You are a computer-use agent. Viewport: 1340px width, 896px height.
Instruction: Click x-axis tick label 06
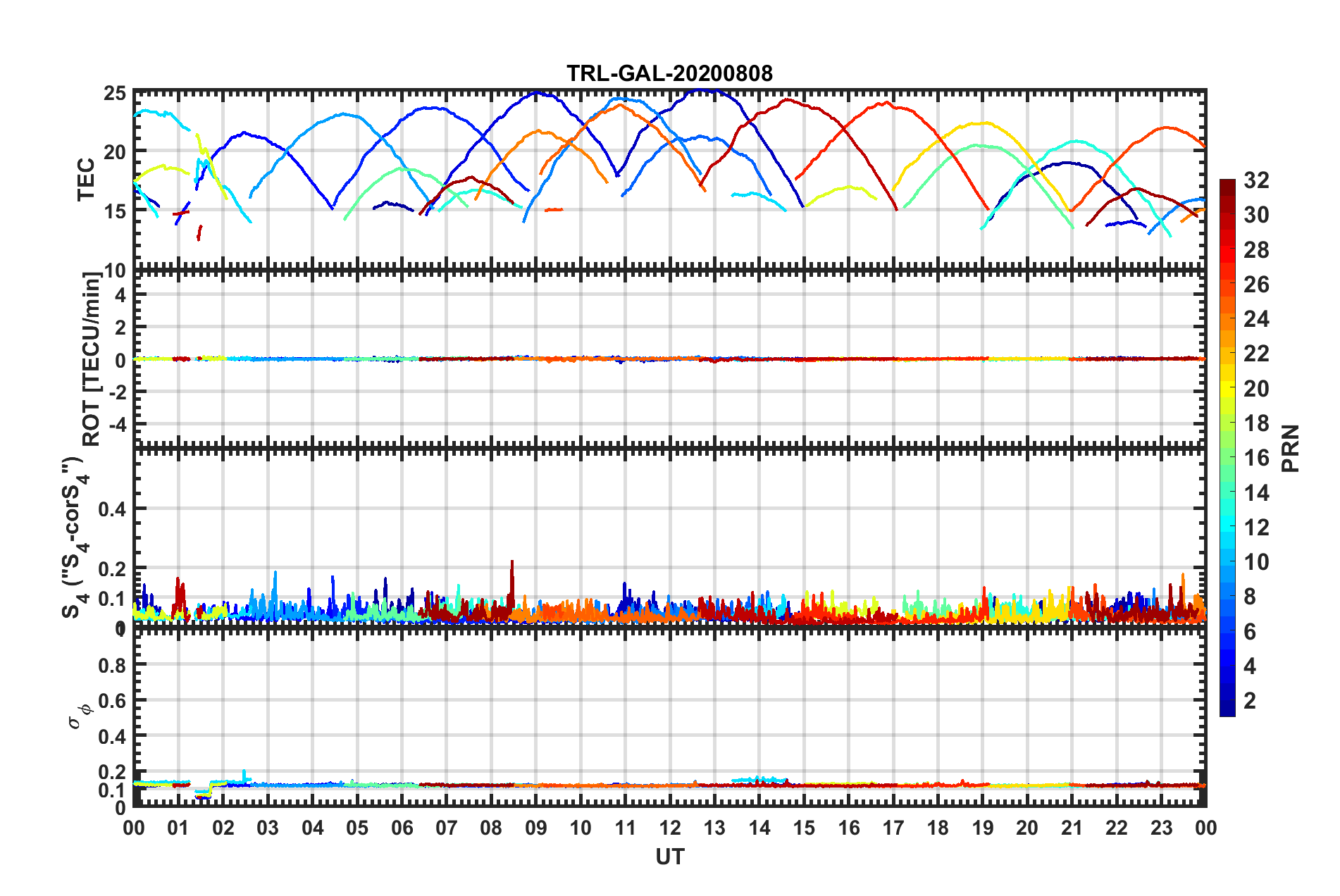tap(402, 828)
